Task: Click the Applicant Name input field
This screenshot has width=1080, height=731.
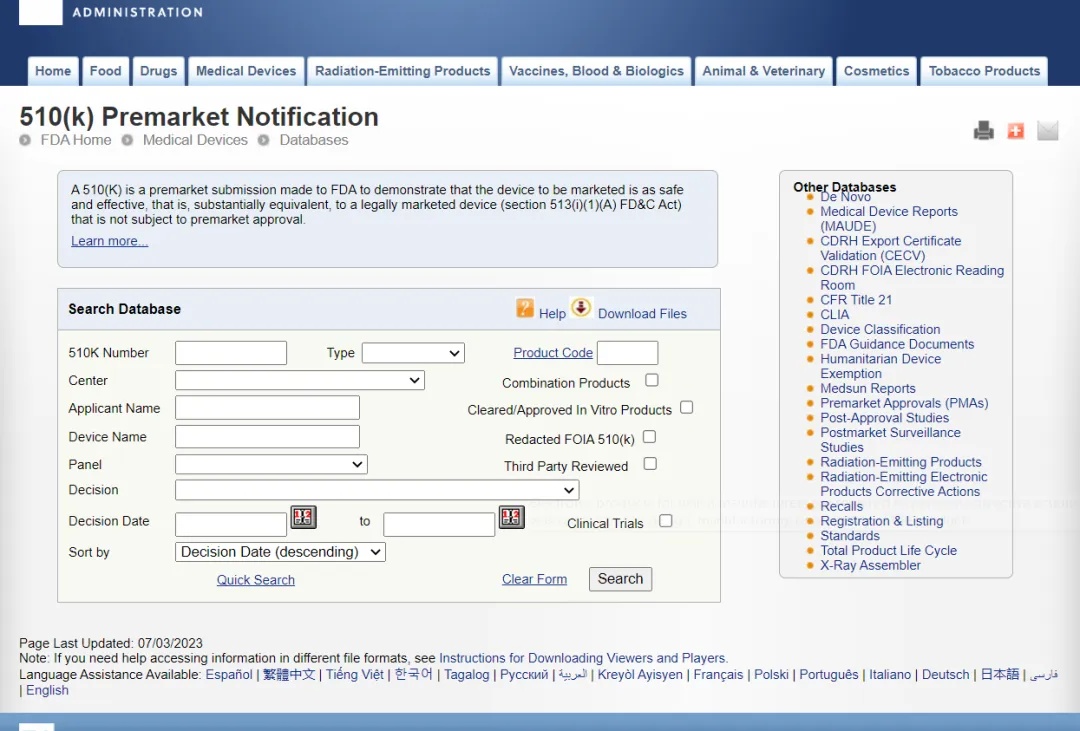Action: 267,408
